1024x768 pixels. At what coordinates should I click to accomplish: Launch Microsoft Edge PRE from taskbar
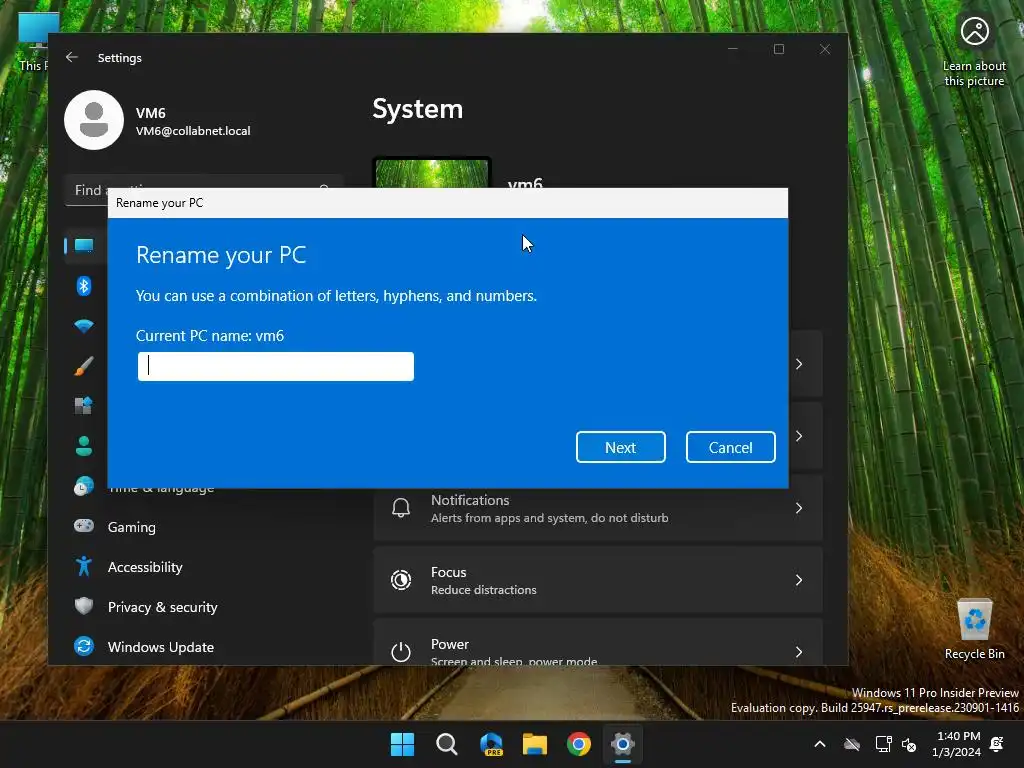[x=491, y=744]
